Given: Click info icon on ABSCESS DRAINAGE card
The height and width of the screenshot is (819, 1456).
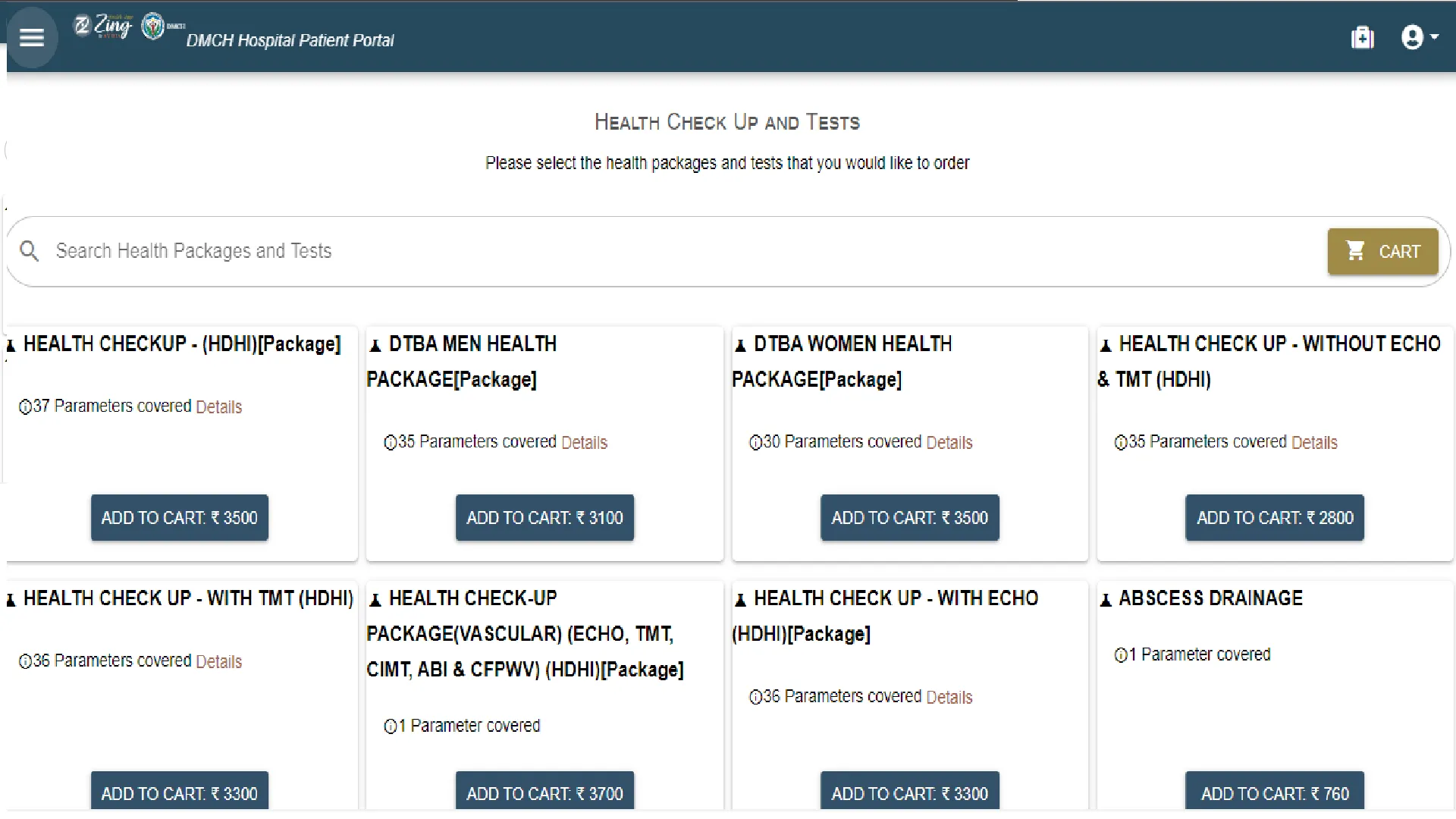Looking at the screenshot, I should click(x=1121, y=655).
